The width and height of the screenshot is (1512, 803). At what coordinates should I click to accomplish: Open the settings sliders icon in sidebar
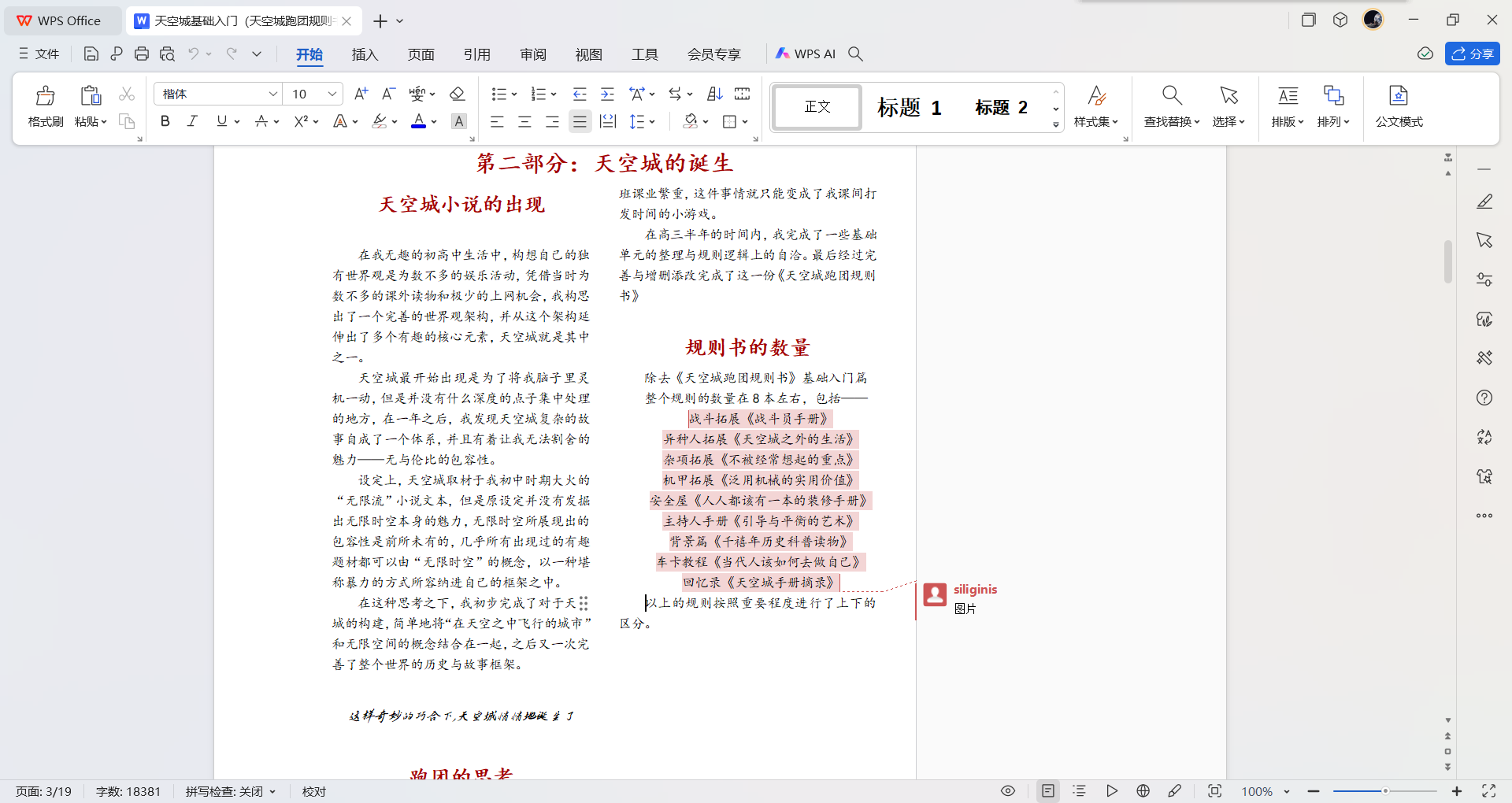point(1484,279)
